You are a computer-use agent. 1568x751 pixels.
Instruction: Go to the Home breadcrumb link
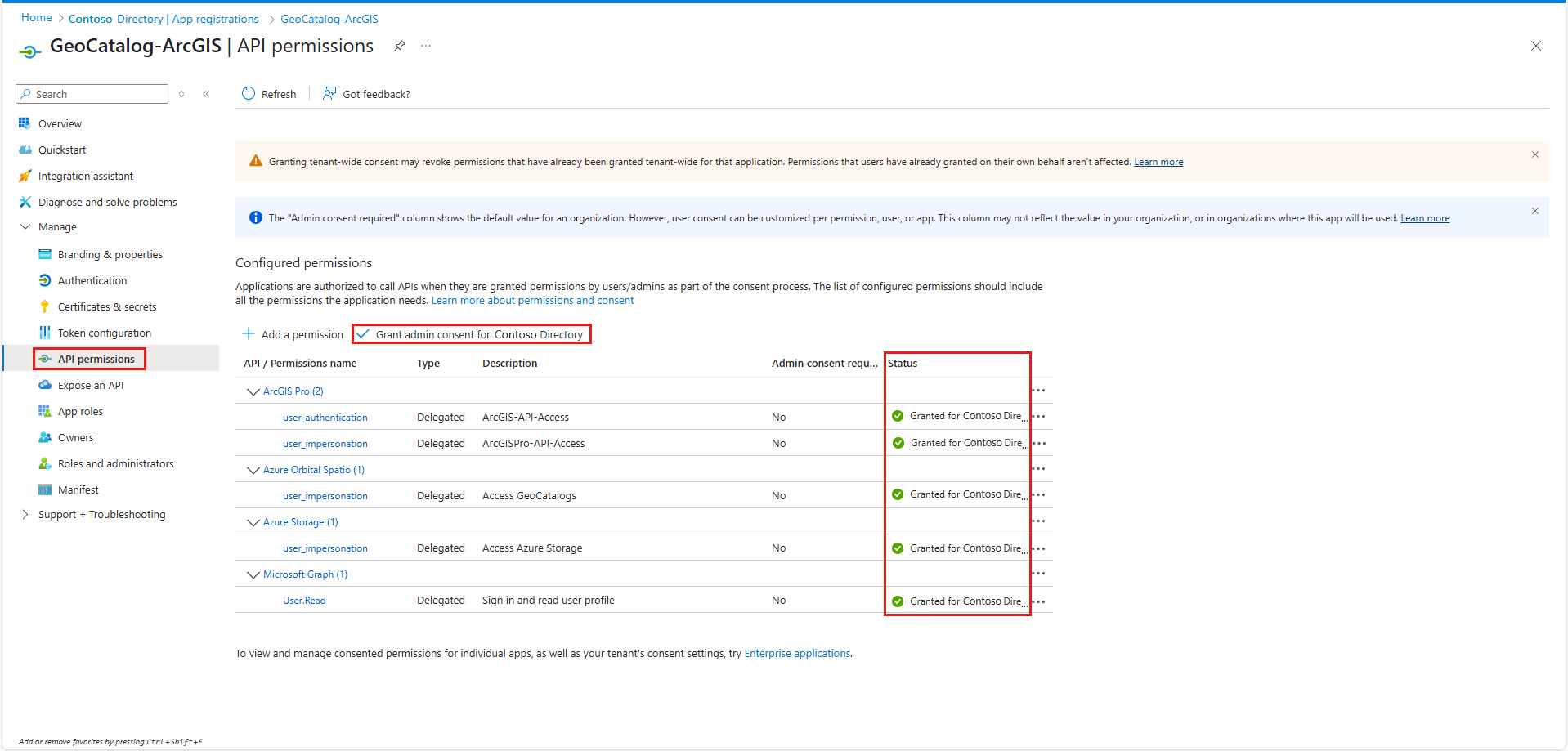point(37,18)
